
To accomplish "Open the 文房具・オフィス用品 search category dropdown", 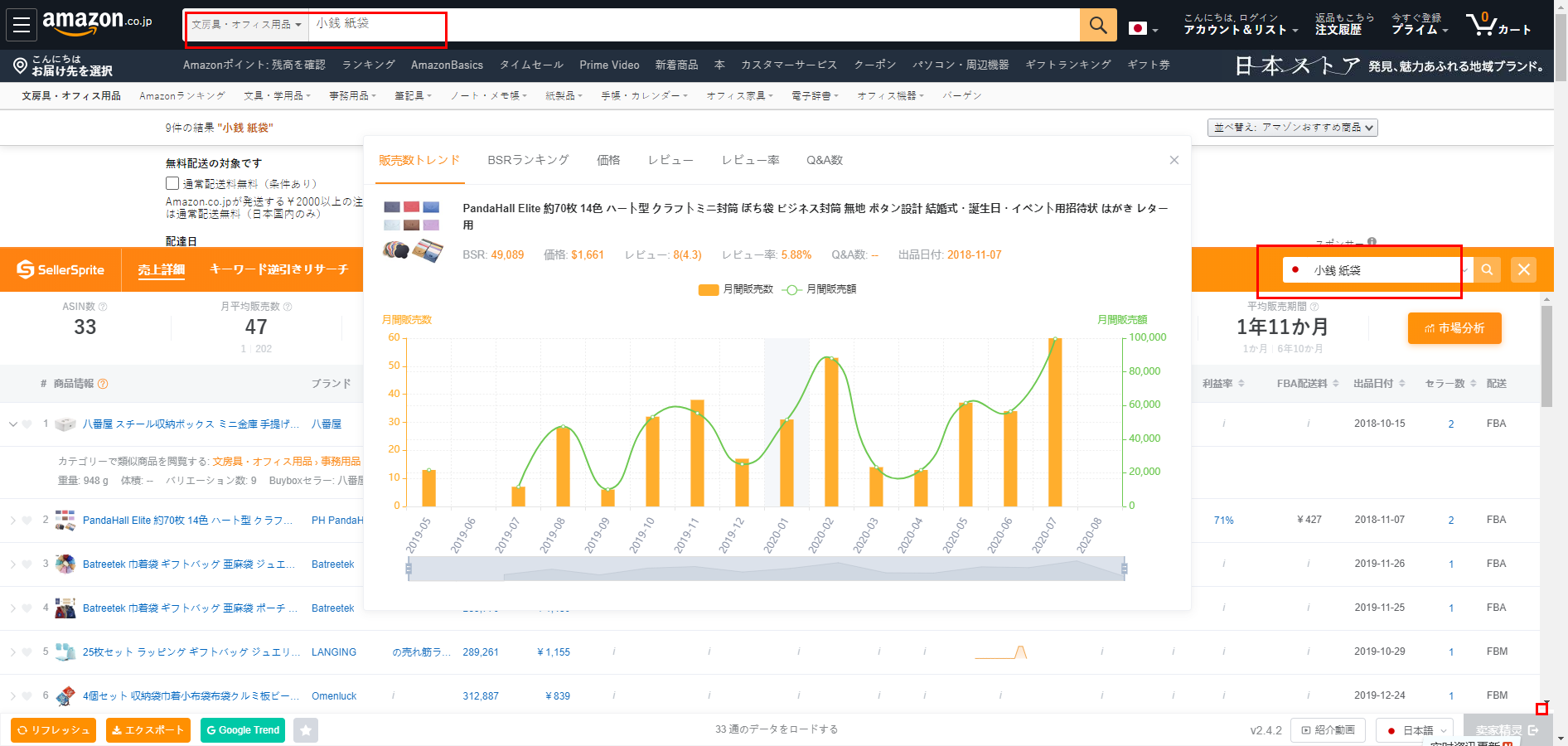I will pyautogui.click(x=246, y=25).
